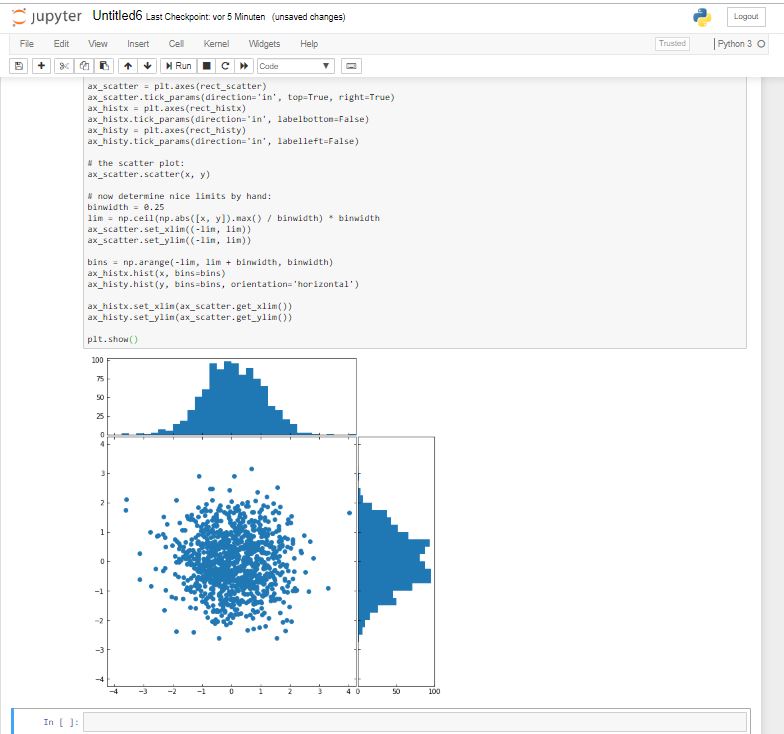Cut selected cells with scissors icon
784x734 pixels.
[x=64, y=66]
